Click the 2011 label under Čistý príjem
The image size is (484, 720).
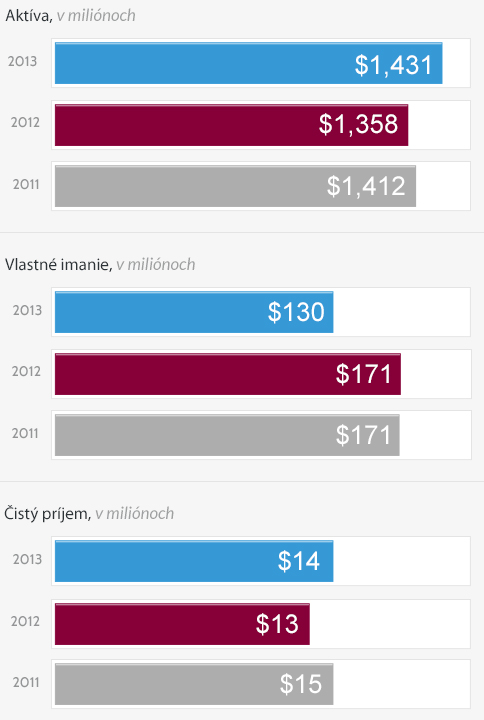(26, 682)
